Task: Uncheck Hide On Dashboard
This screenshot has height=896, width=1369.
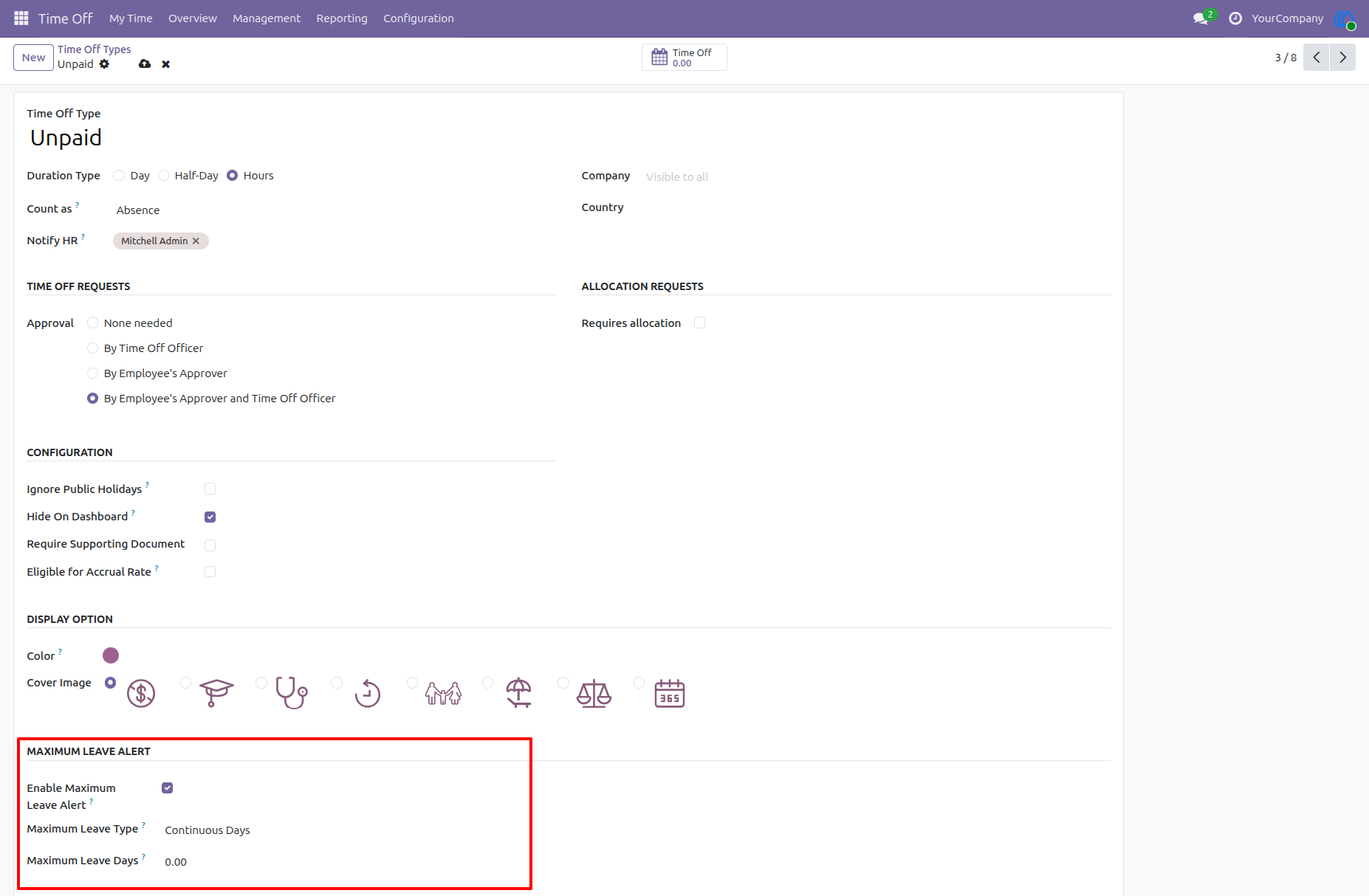Action: pyautogui.click(x=210, y=517)
